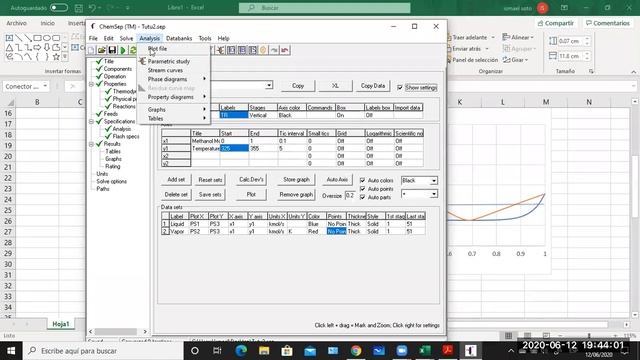Click the Oversize input field
This screenshot has width=640, height=360.
pyautogui.click(x=350, y=196)
